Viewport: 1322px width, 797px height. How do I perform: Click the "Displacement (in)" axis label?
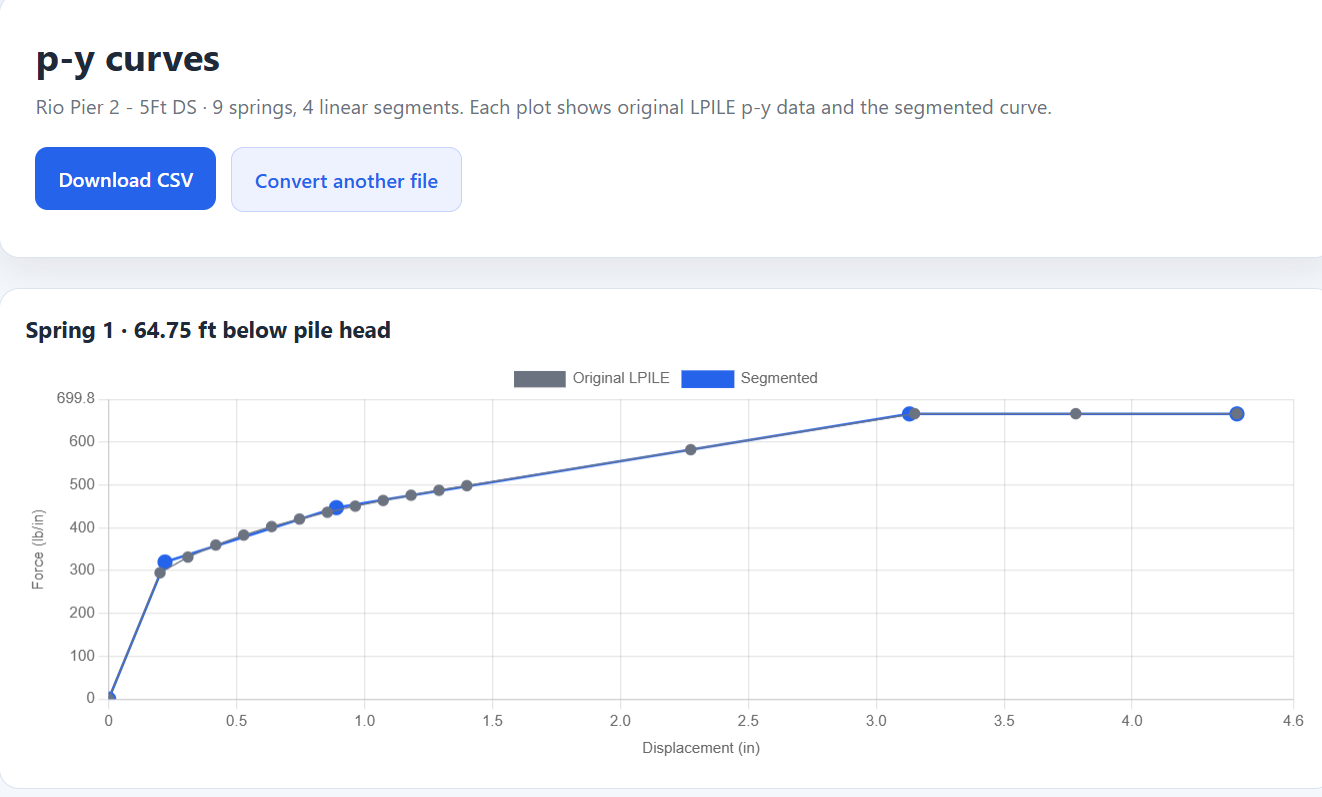(701, 749)
